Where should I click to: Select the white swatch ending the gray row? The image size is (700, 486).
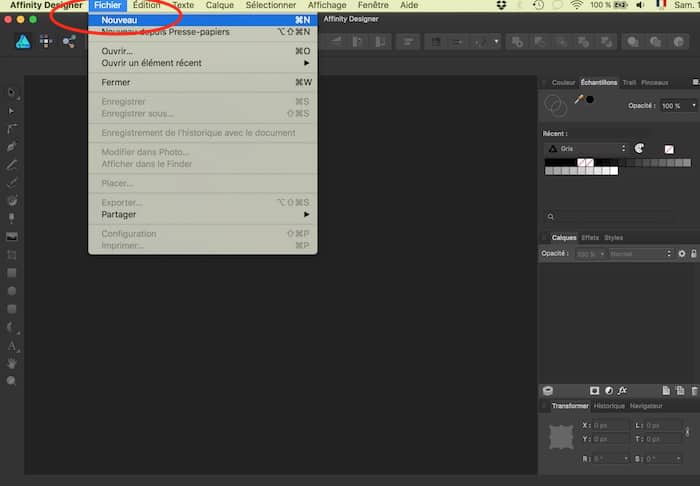[615, 171]
